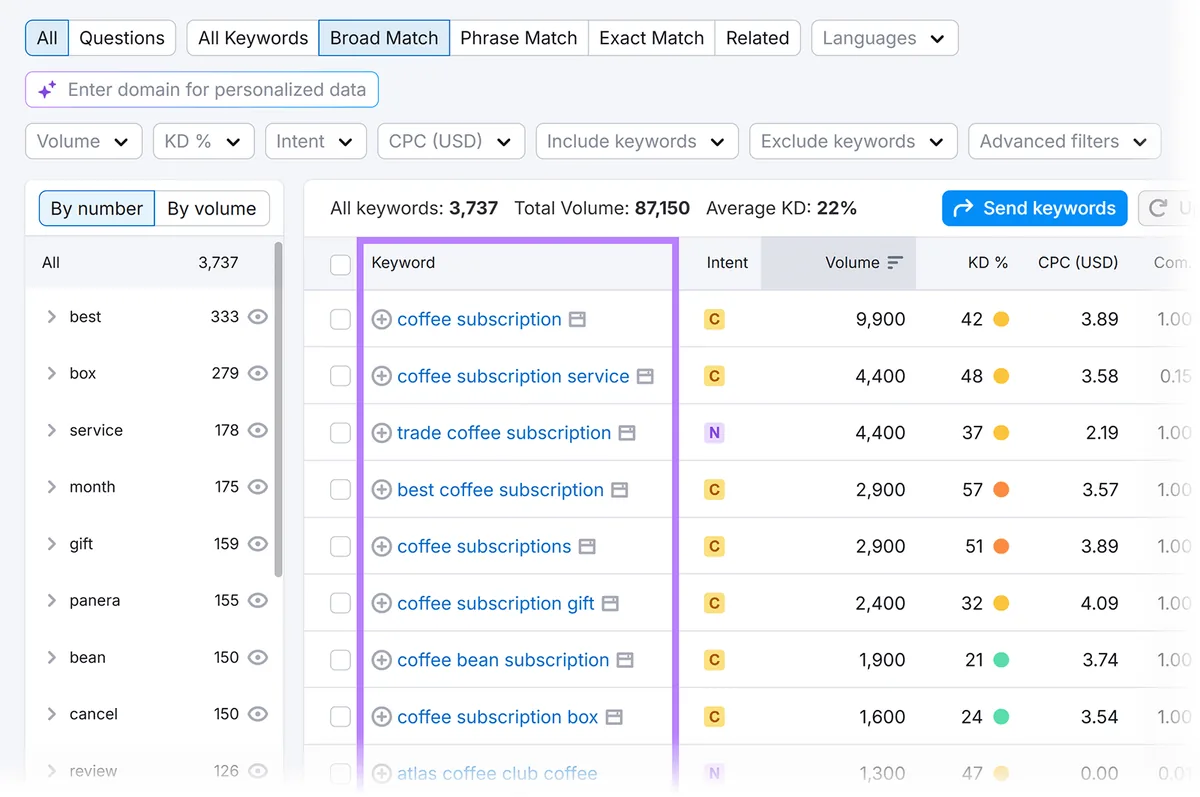Add trade coffee subscription via plus icon
The height and width of the screenshot is (797, 1200).
pyautogui.click(x=381, y=434)
